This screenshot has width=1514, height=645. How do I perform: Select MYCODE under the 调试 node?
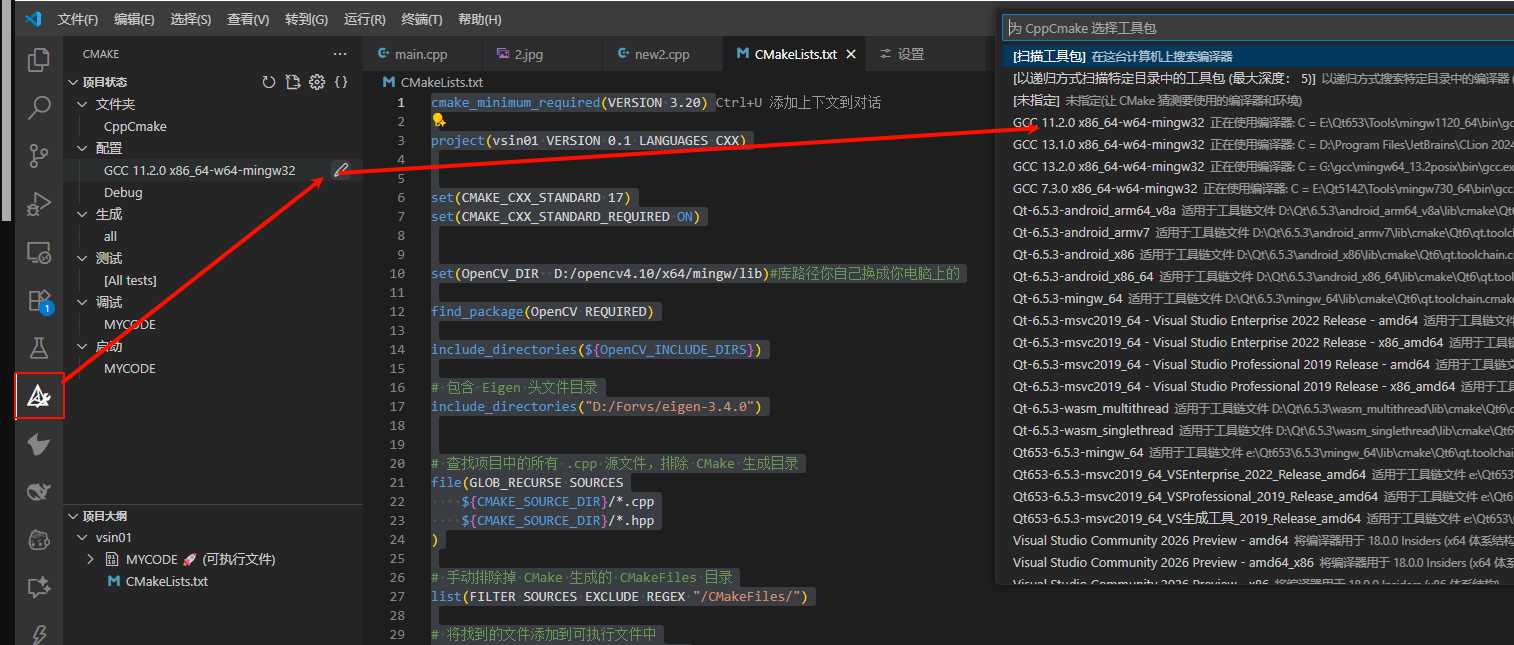(130, 324)
